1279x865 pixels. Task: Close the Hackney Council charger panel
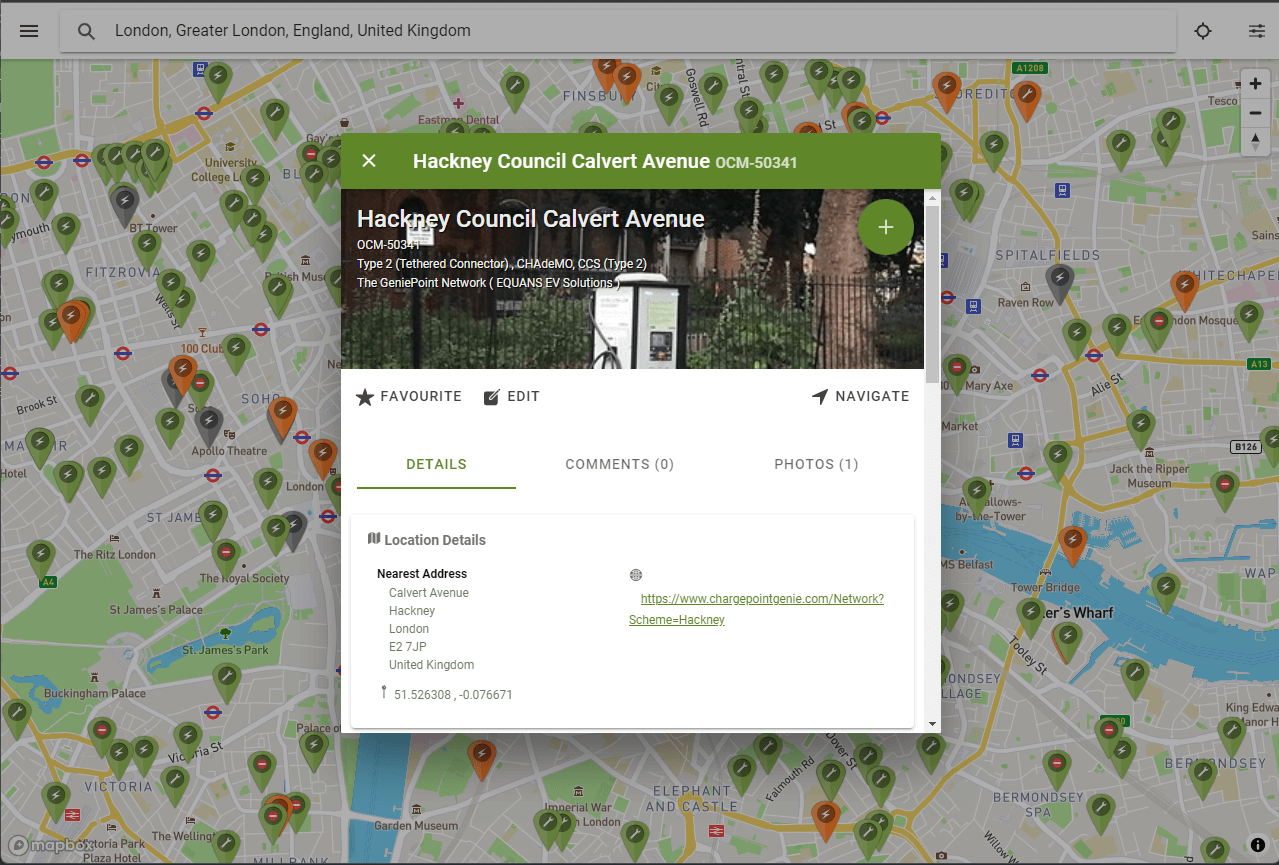[369, 161]
